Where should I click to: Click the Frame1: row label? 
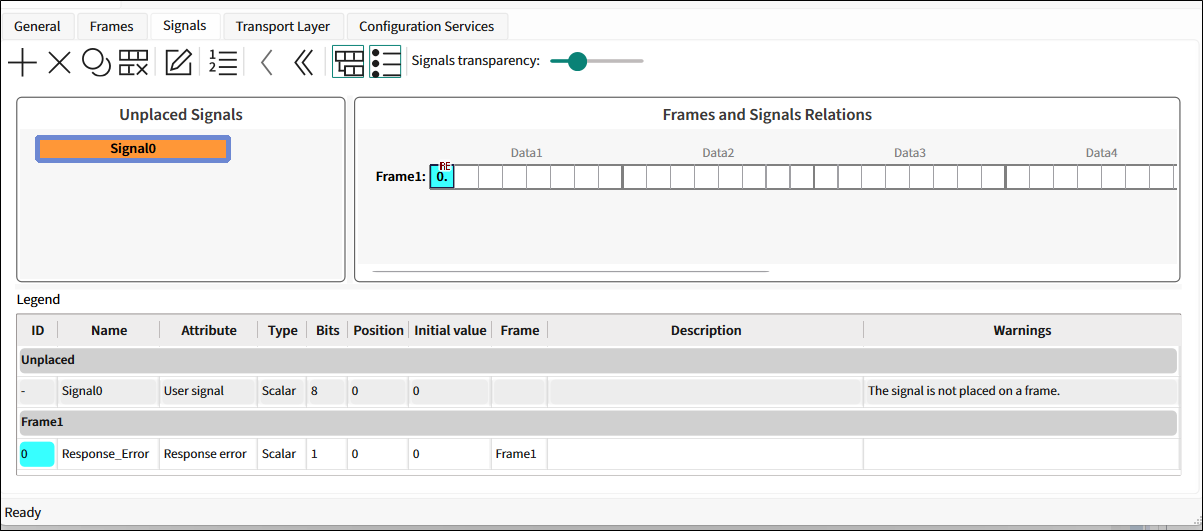401,177
